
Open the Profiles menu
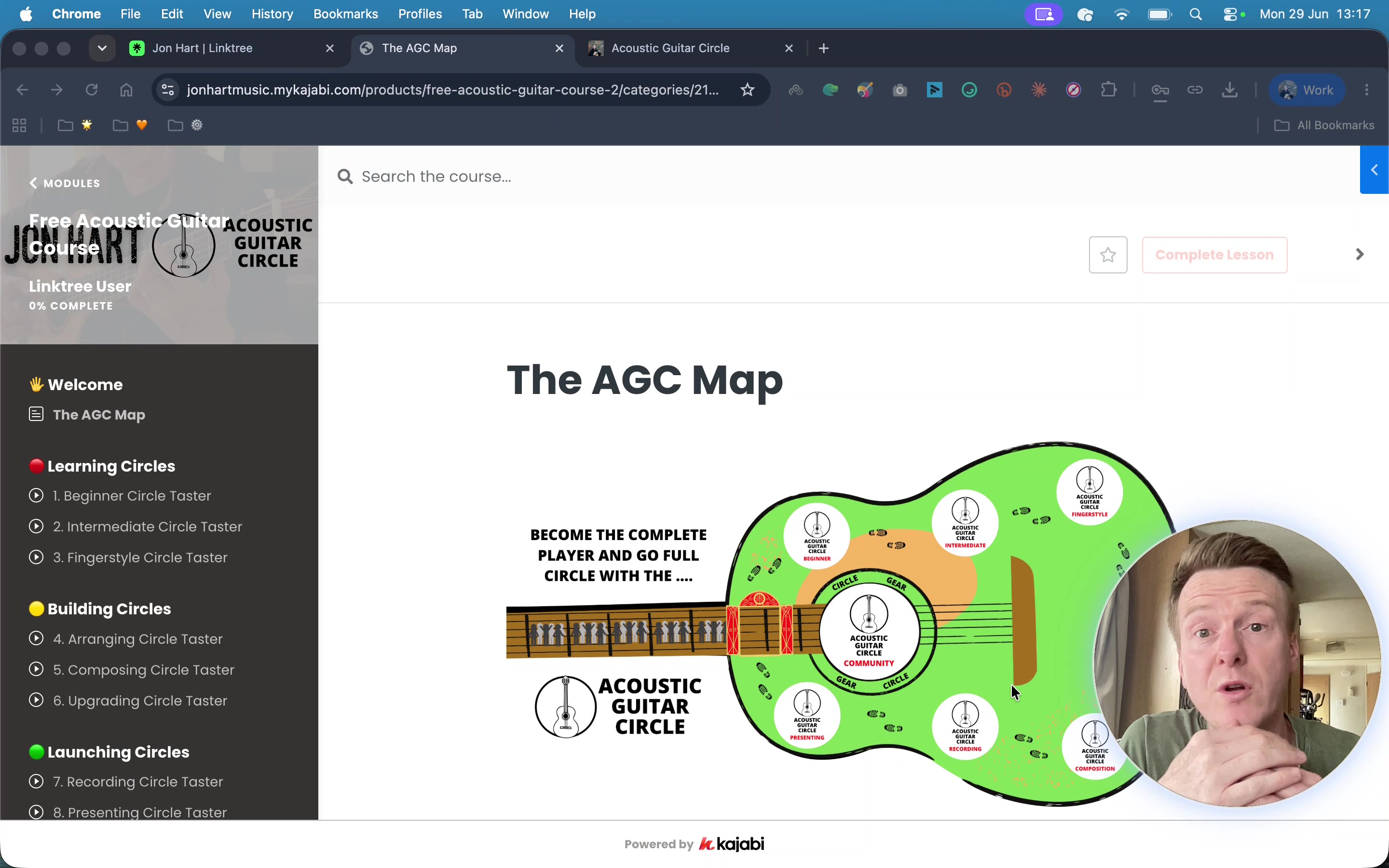click(x=420, y=14)
